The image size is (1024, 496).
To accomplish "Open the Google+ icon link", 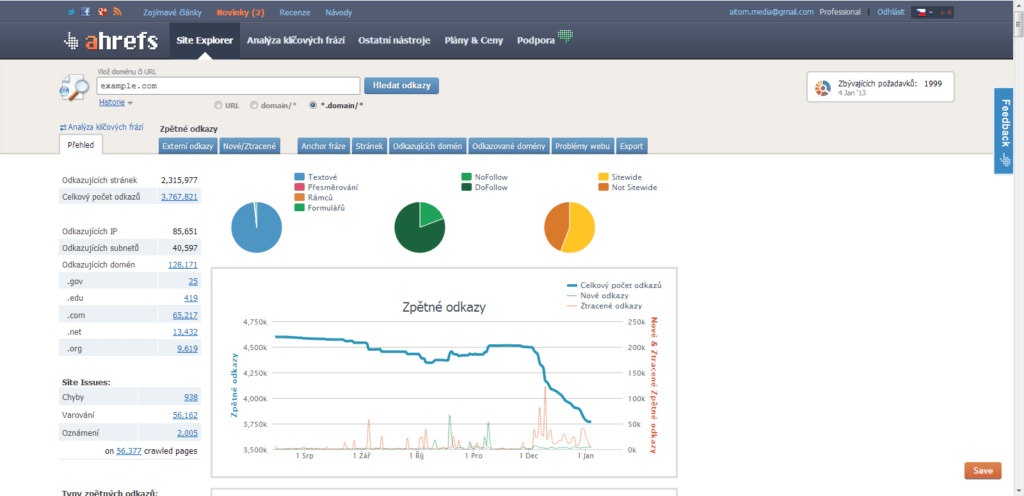I will (102, 12).
